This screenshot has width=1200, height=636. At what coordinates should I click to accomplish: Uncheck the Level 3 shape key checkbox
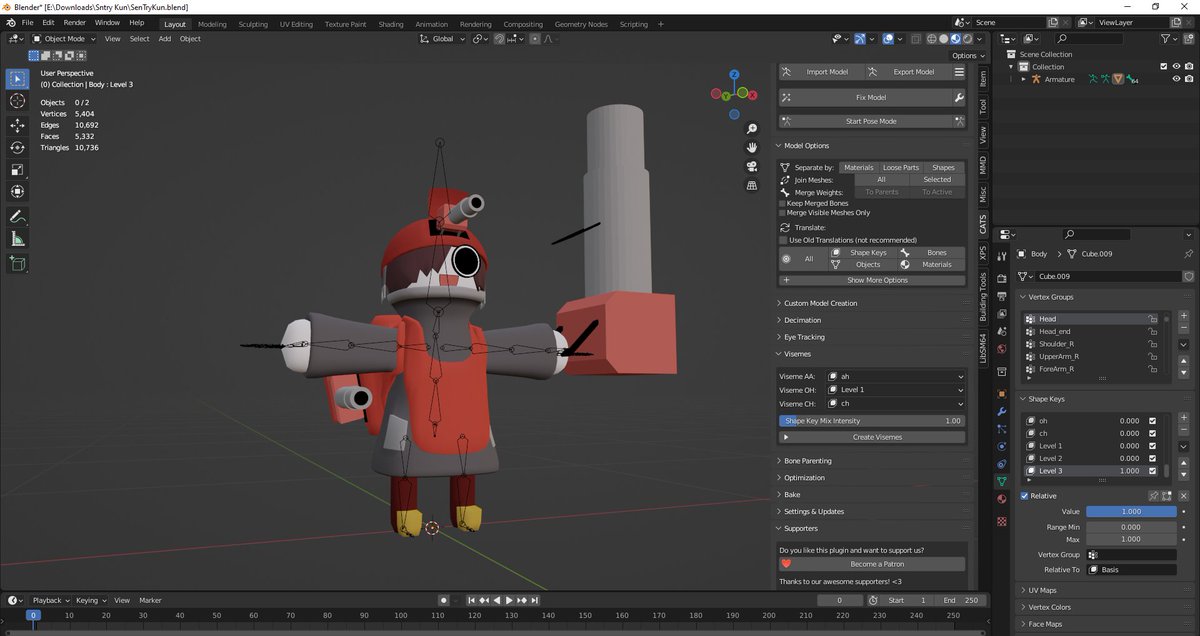click(1153, 471)
